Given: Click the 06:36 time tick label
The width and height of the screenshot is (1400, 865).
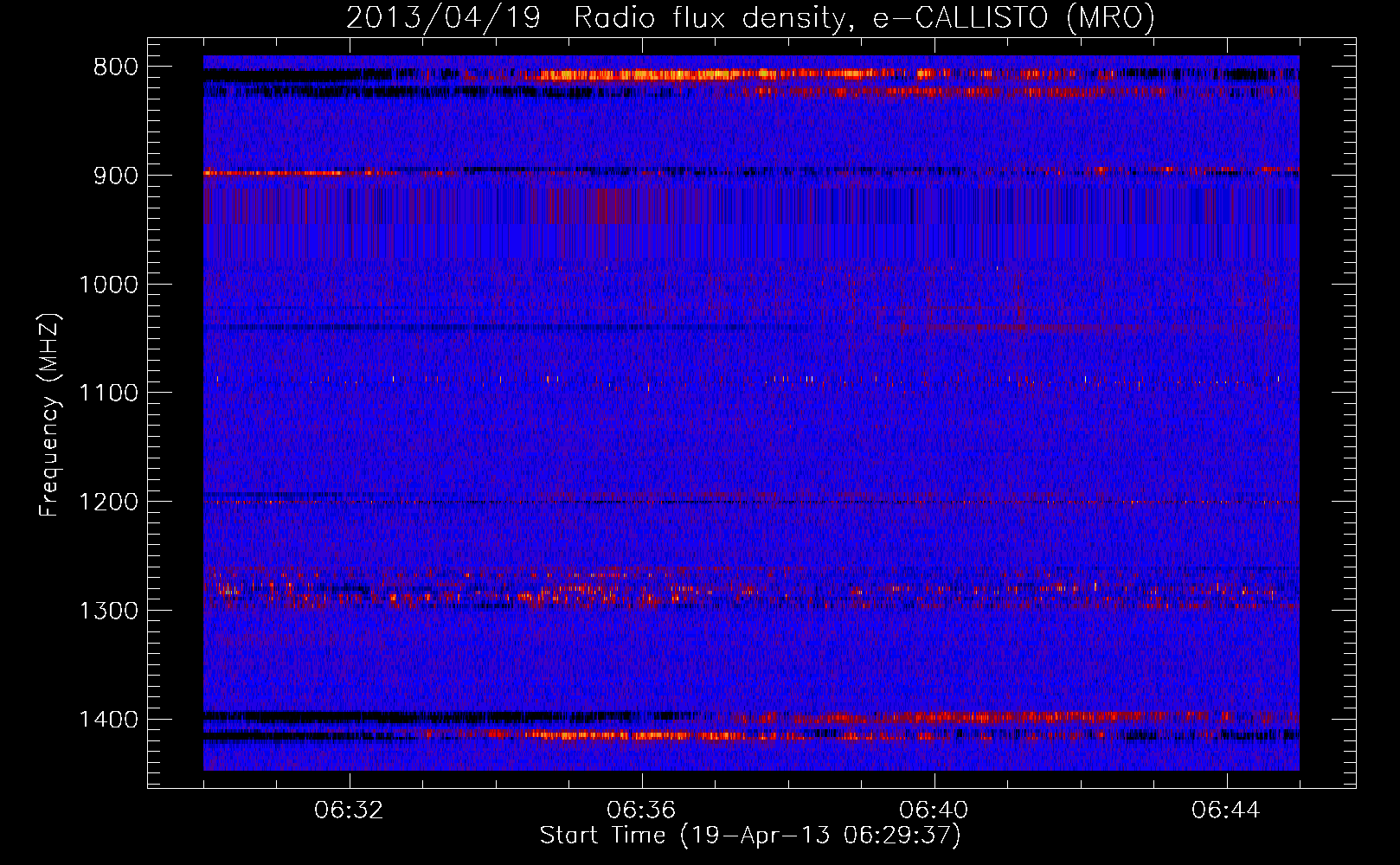Looking at the screenshot, I should coord(641,811).
